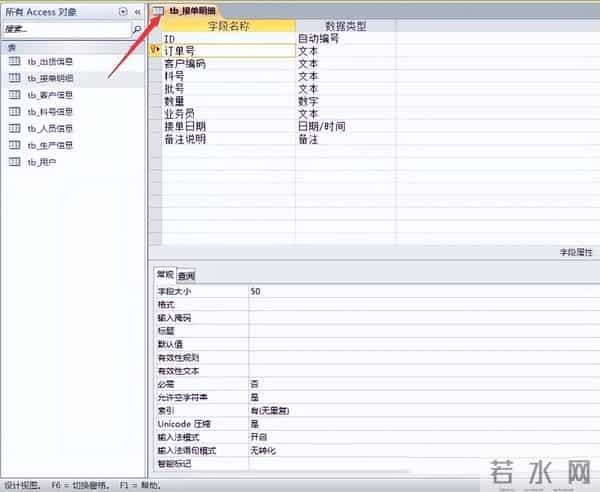The width and height of the screenshot is (600, 492).
Task: Select the 接单日期 field name cell
Action: [x=228, y=126]
